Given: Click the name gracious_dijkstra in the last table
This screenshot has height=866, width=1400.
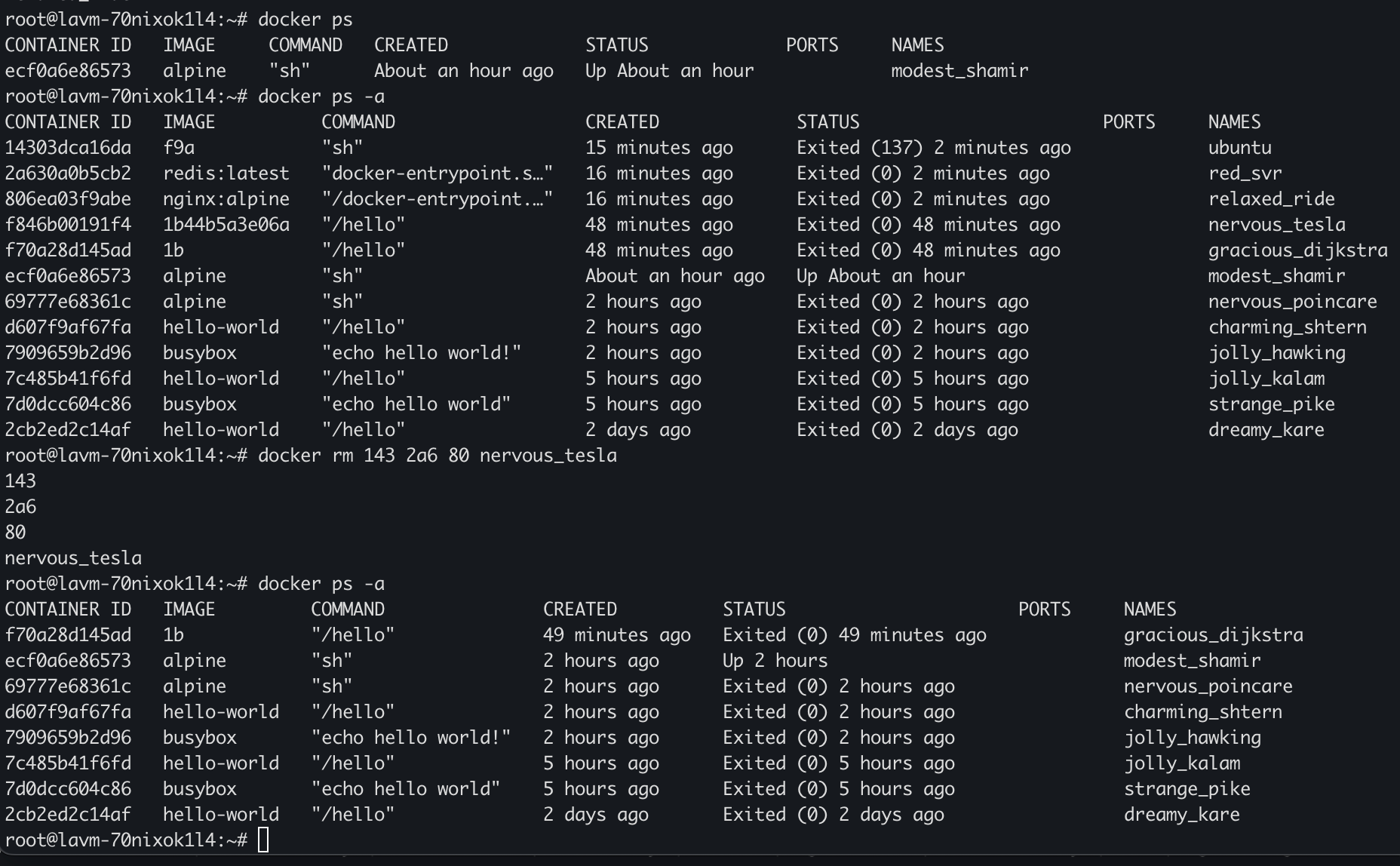Looking at the screenshot, I should (x=1213, y=635).
